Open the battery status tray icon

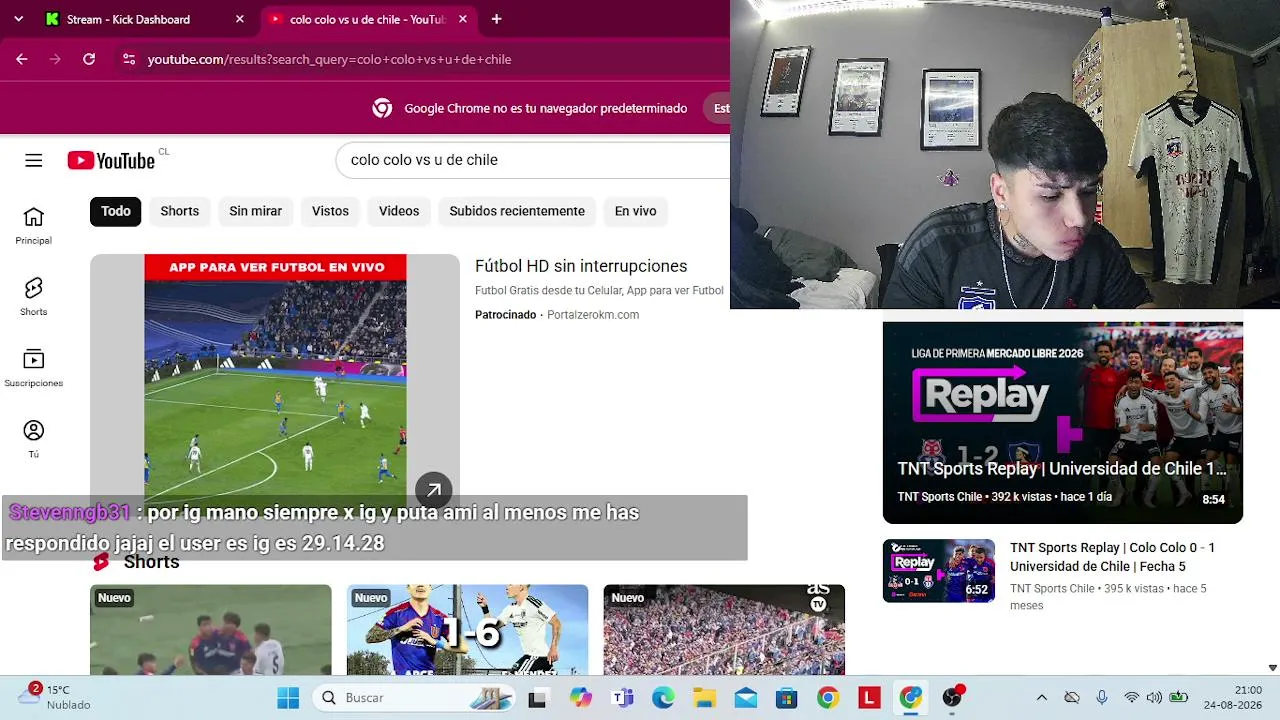point(1179,698)
